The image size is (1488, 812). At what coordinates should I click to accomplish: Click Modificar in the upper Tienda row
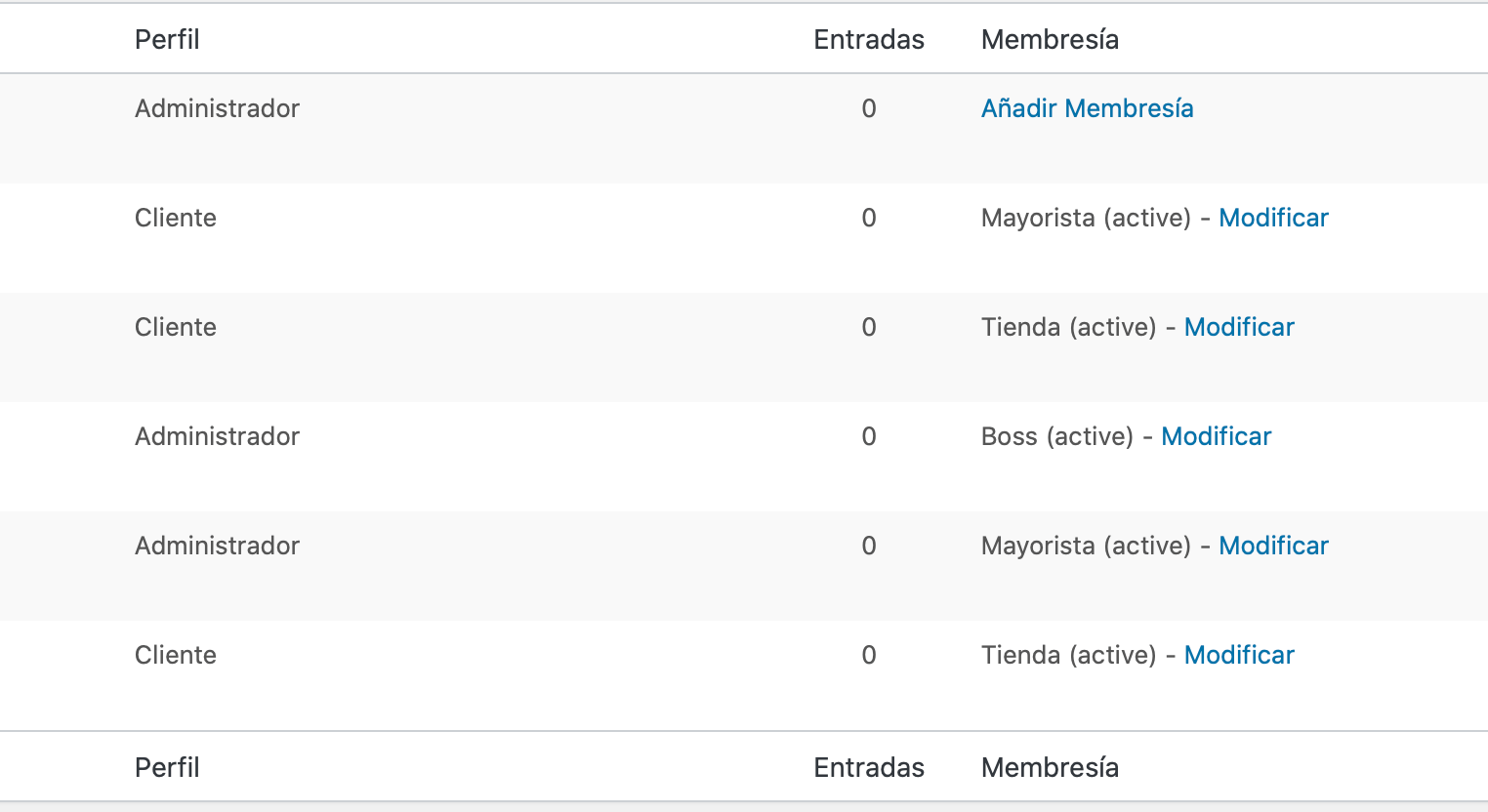tap(1239, 327)
